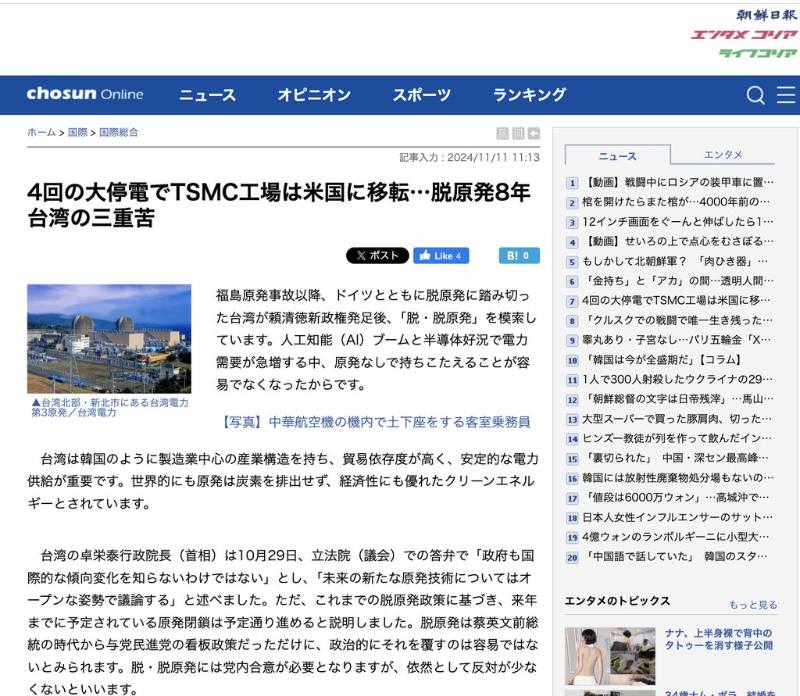The width and height of the screenshot is (800, 696).
Task: Open the search magnifier in navigation bar
Action: click(756, 95)
